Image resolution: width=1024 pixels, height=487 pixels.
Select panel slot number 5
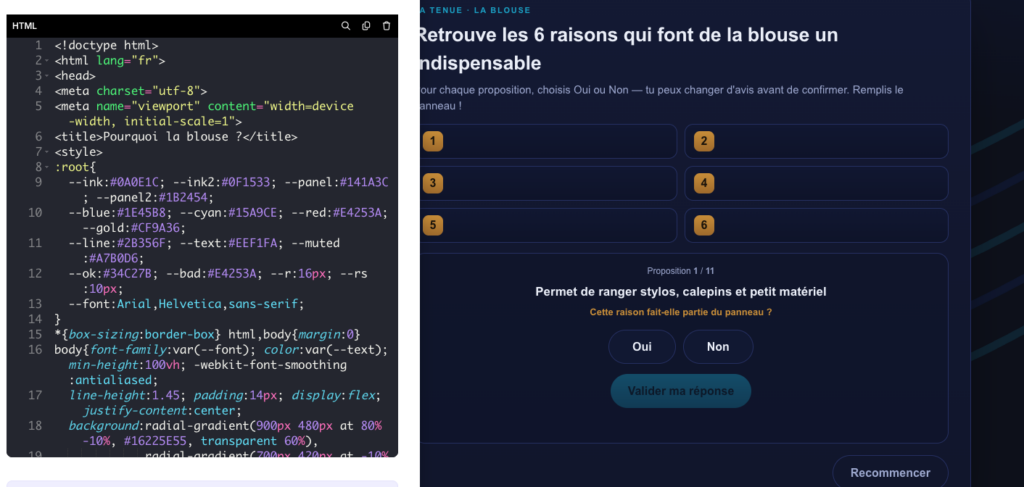click(547, 226)
